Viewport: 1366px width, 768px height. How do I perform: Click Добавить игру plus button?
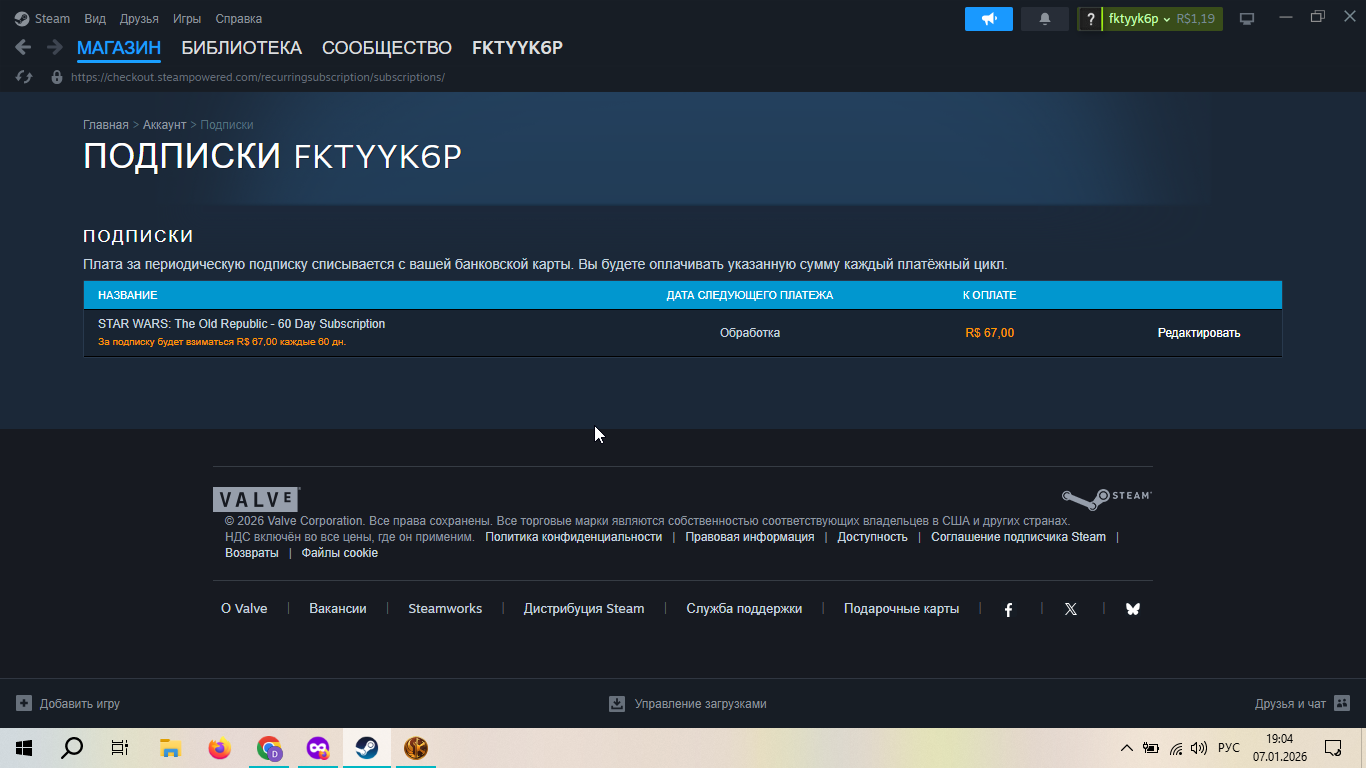click(68, 704)
